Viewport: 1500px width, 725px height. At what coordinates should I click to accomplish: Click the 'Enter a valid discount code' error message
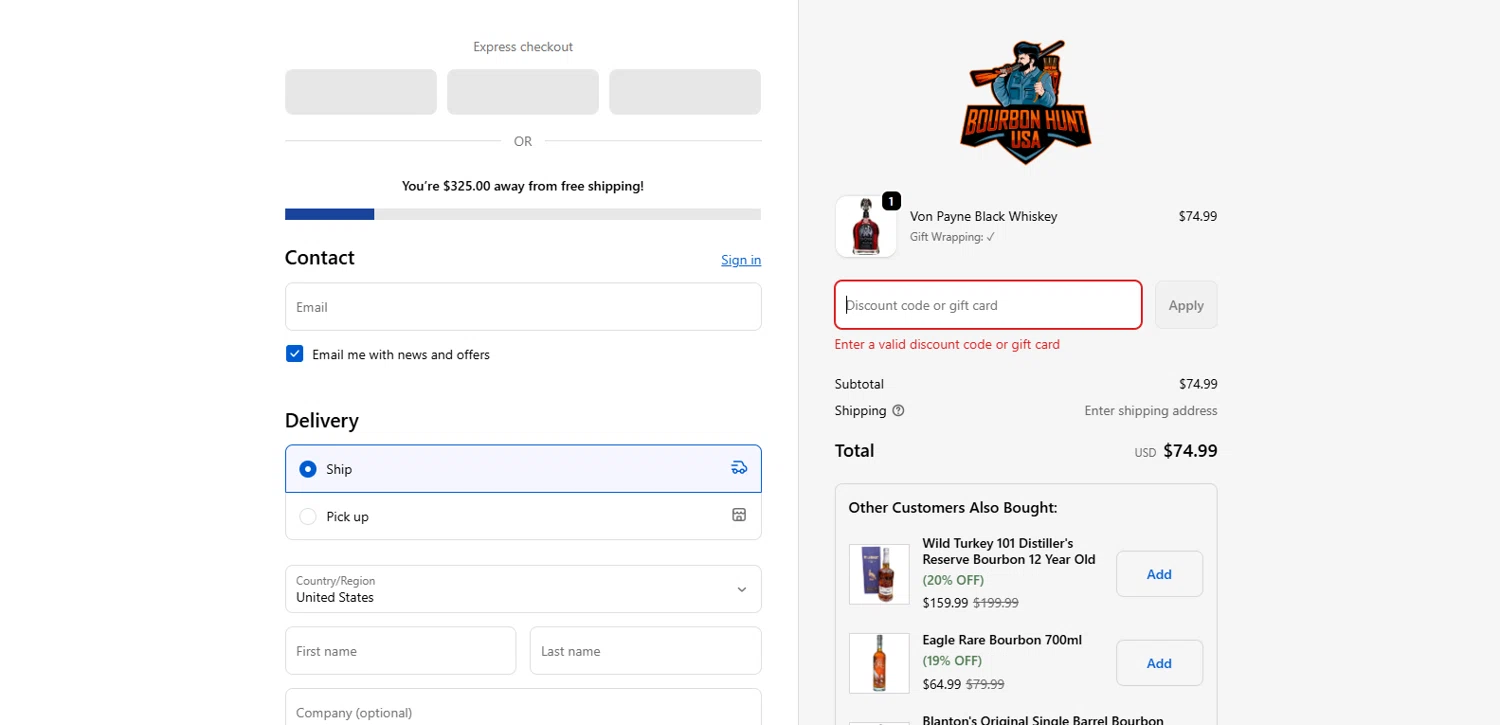(947, 344)
